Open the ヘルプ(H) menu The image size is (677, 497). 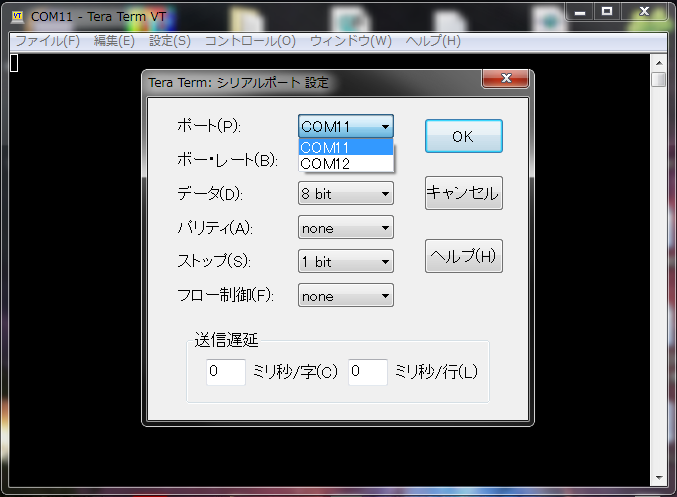(433, 41)
